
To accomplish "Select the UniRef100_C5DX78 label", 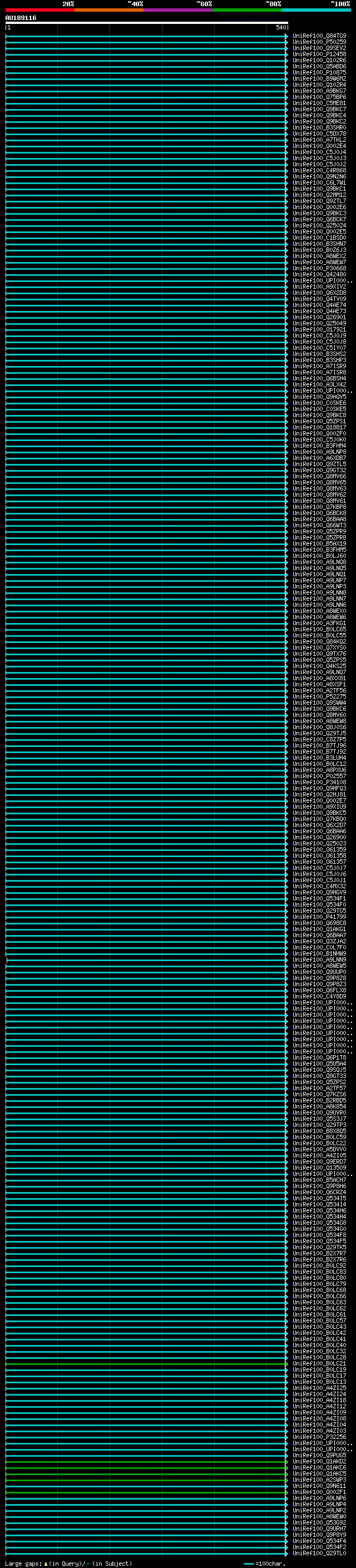I will click(319, 134).
